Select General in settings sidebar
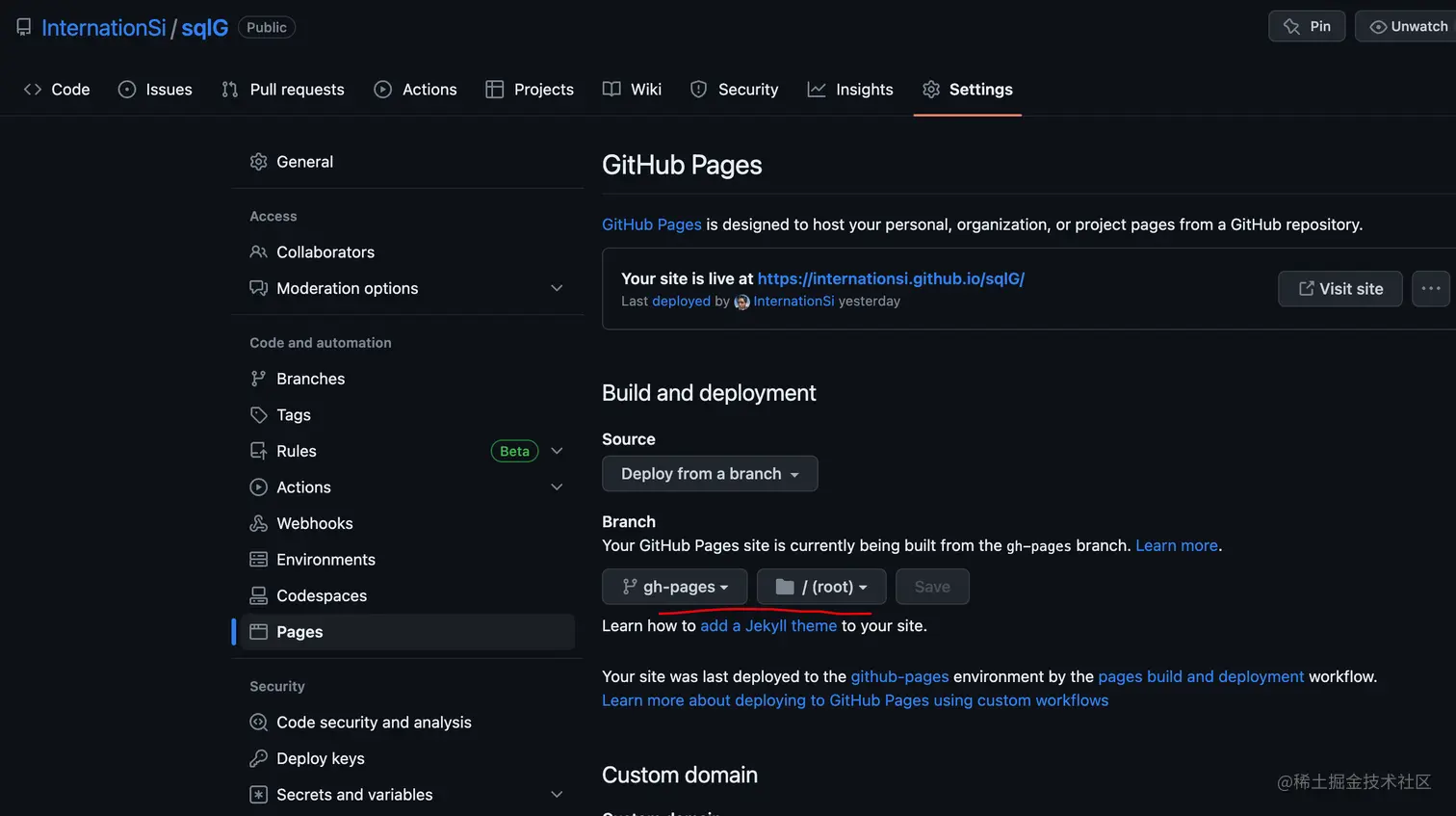The image size is (1456, 816). [x=304, y=162]
